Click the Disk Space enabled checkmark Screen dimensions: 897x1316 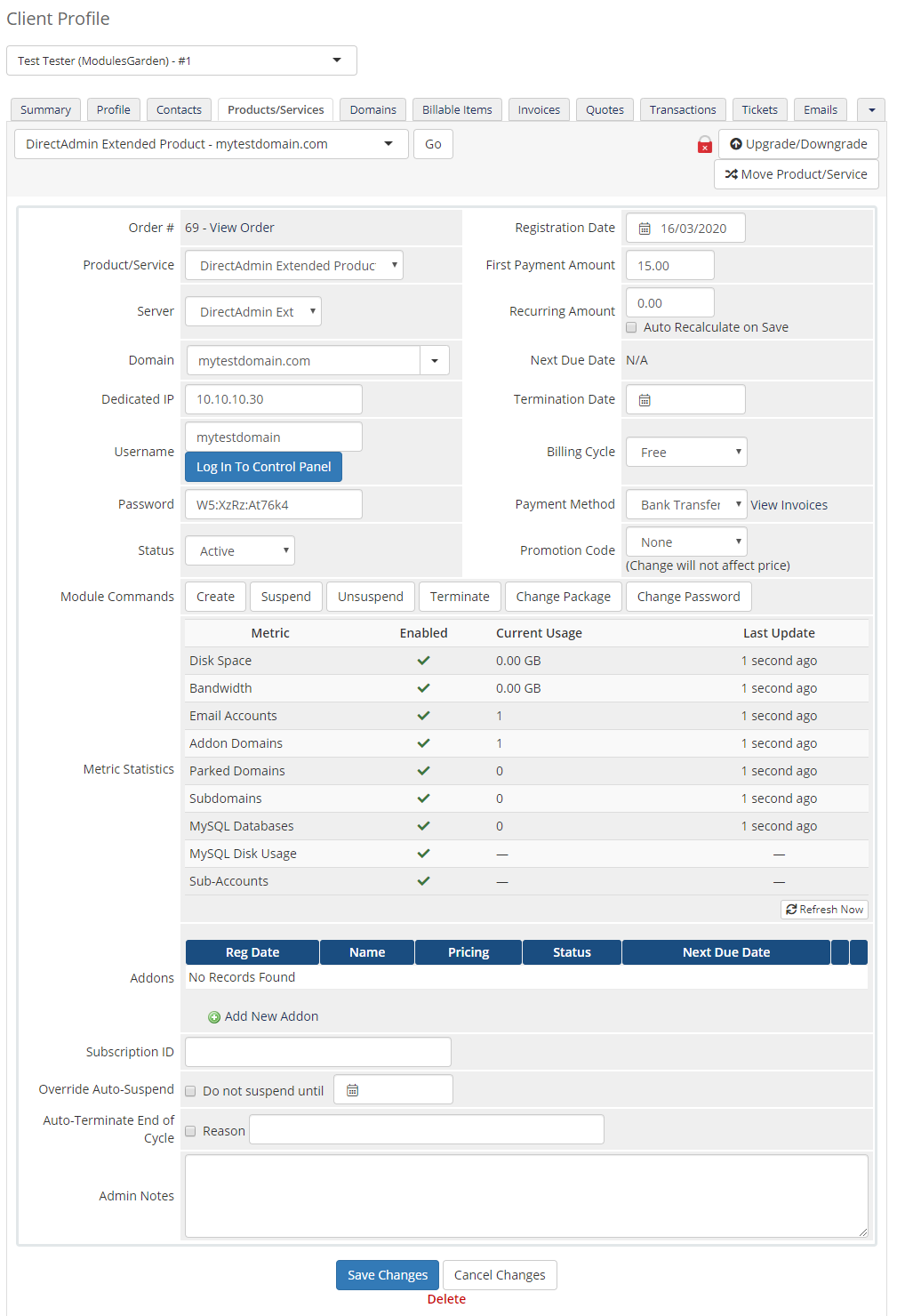[423, 661]
